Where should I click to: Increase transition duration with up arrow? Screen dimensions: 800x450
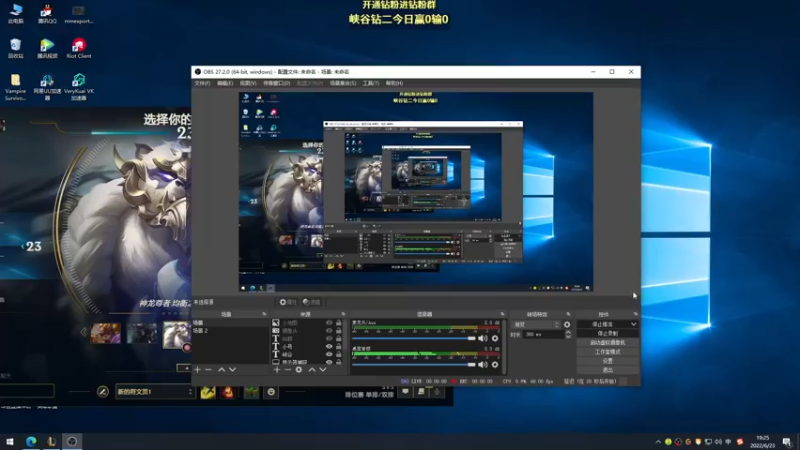click(568, 332)
